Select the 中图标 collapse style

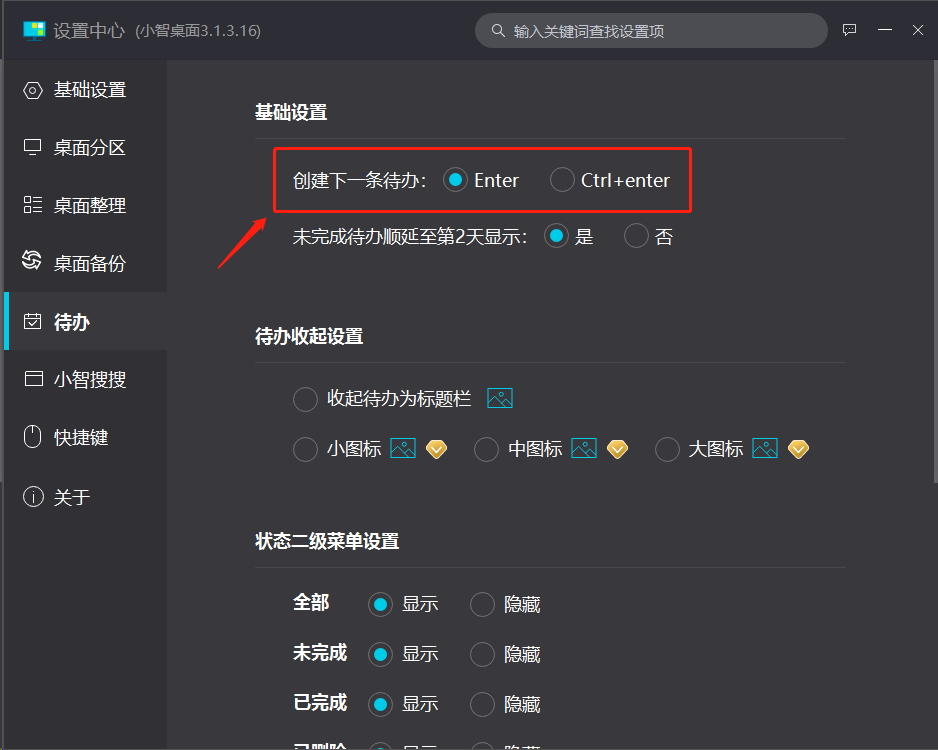pos(486,448)
